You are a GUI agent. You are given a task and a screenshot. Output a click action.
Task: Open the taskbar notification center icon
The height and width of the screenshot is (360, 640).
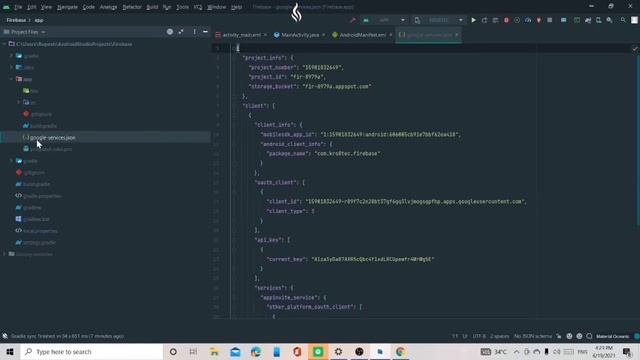(627, 351)
